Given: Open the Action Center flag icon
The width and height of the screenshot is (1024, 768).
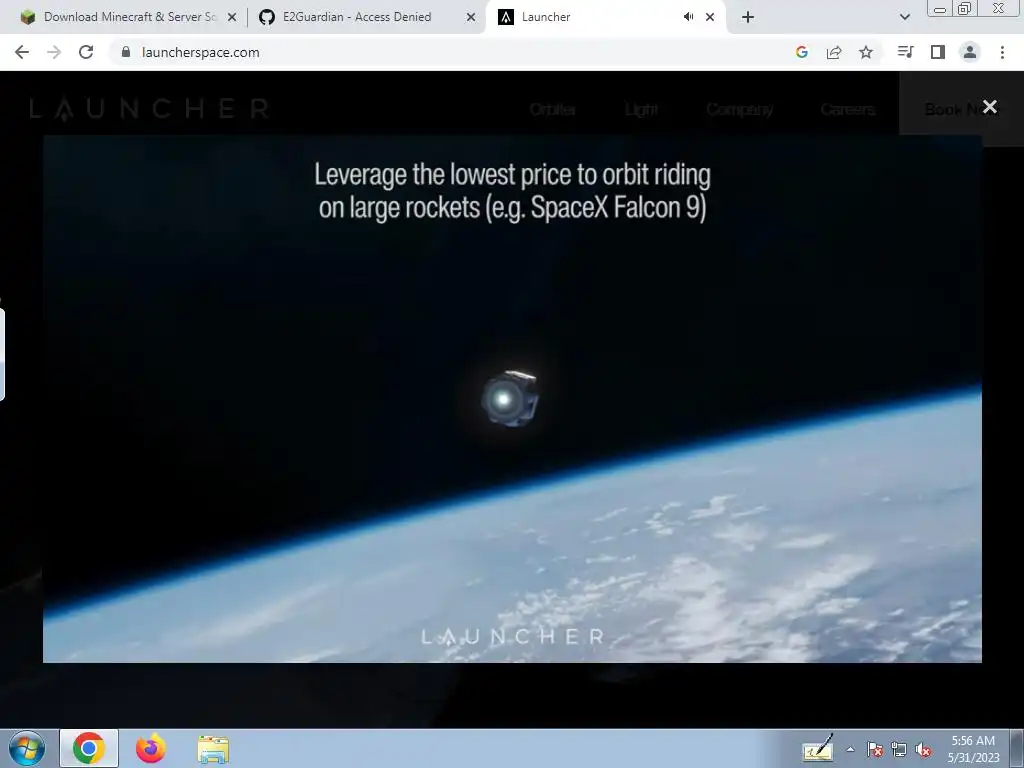Looking at the screenshot, I should [875, 749].
